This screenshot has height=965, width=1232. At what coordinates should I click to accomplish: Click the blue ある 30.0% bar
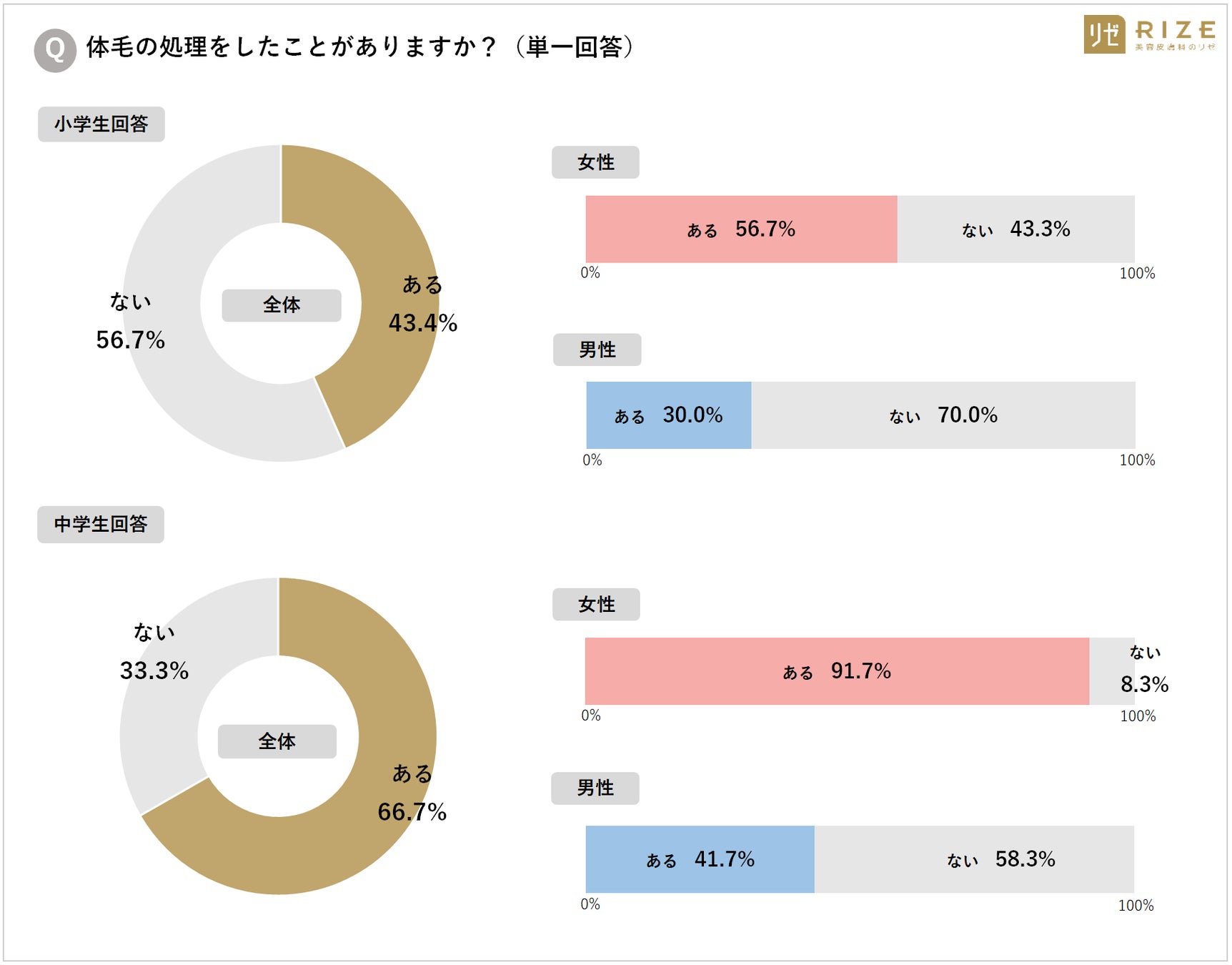point(669,415)
